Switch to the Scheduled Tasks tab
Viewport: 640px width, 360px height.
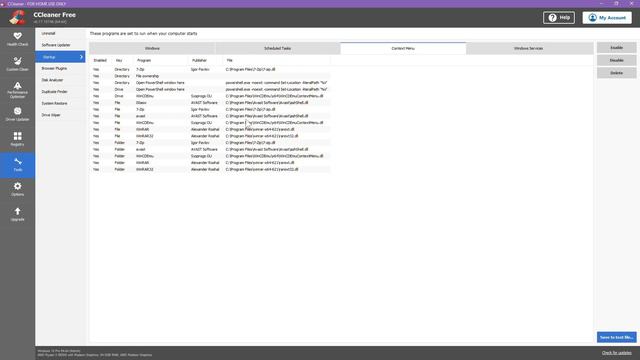pyautogui.click(x=278, y=48)
